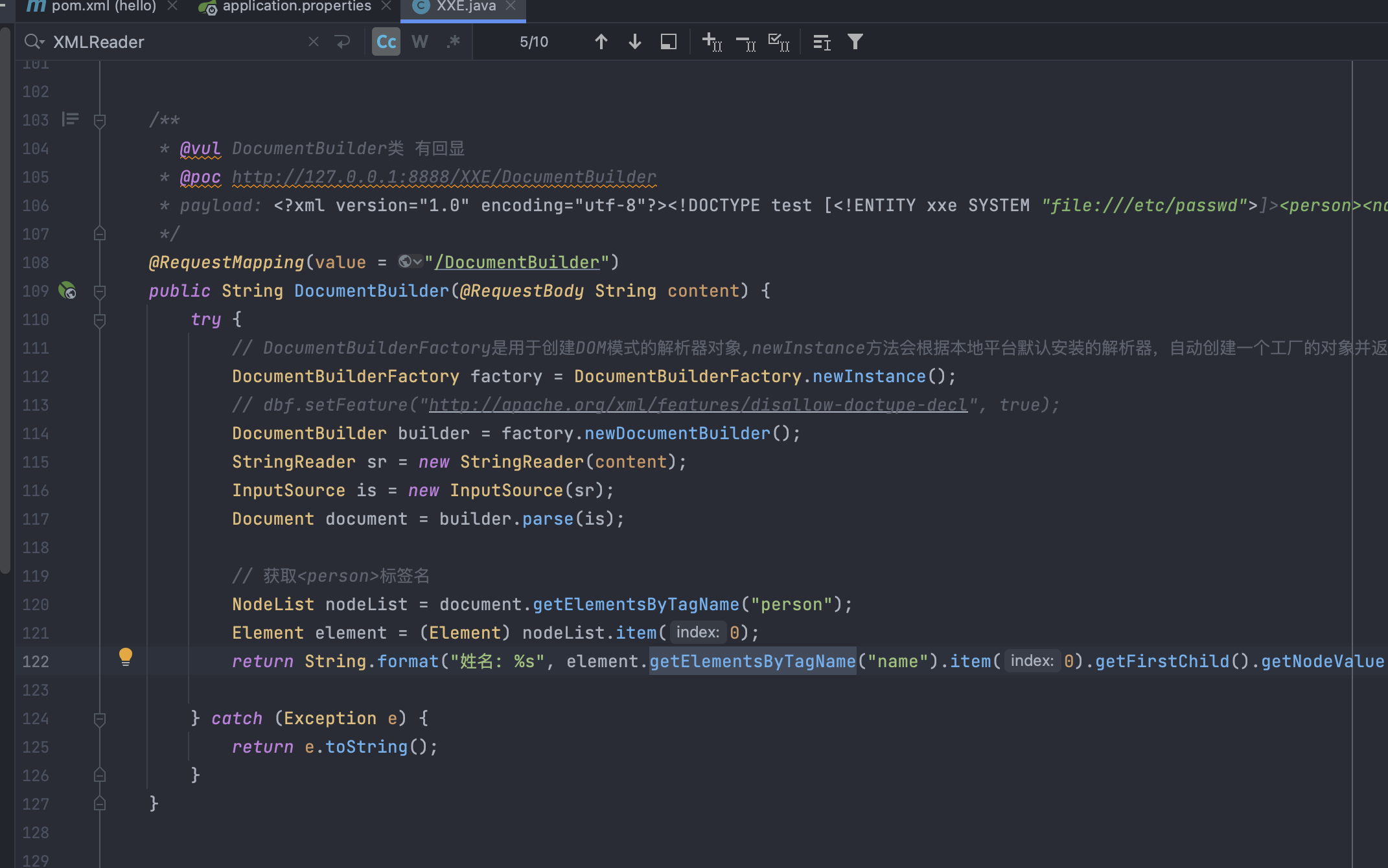Open search filter funnel options
This screenshot has height=868, width=1388.
tap(855, 42)
